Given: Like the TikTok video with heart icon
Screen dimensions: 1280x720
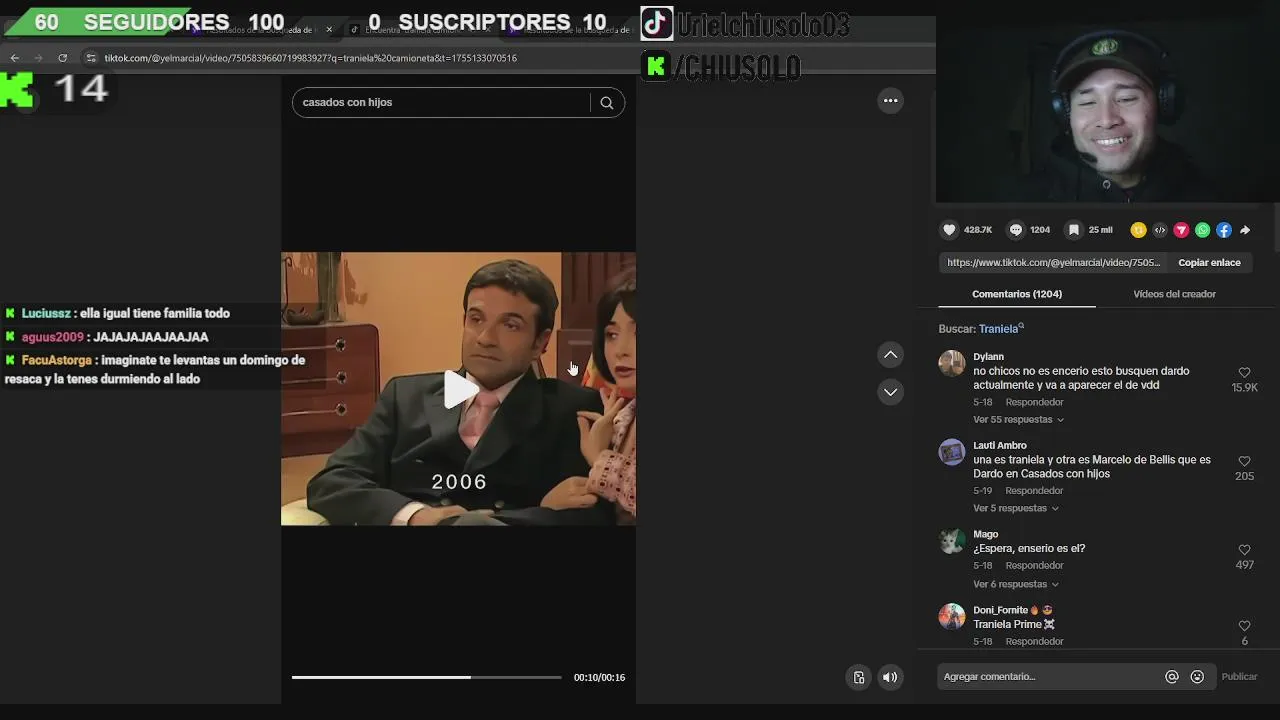Looking at the screenshot, I should (949, 230).
